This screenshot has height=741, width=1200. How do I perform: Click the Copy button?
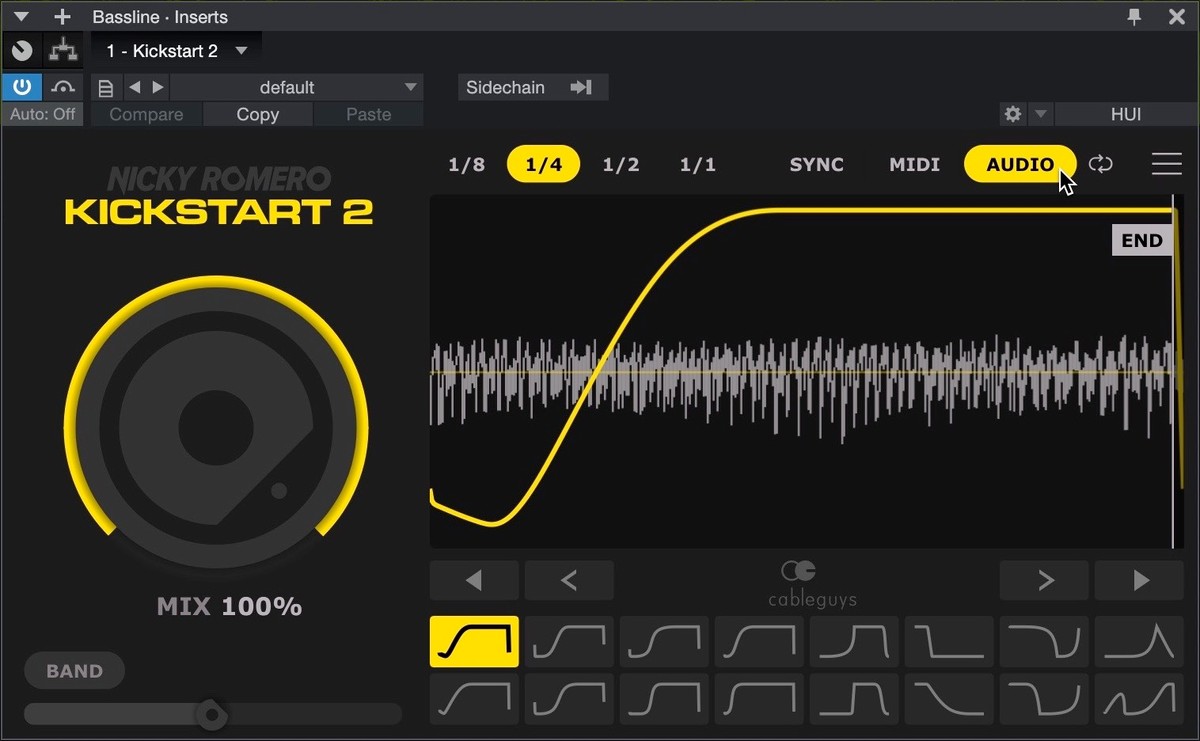click(257, 114)
